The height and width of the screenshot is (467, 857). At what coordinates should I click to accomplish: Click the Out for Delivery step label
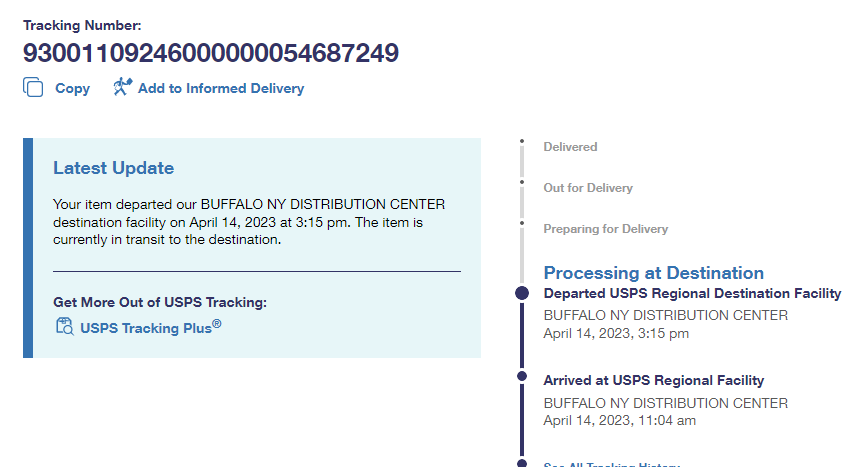pyautogui.click(x=588, y=188)
